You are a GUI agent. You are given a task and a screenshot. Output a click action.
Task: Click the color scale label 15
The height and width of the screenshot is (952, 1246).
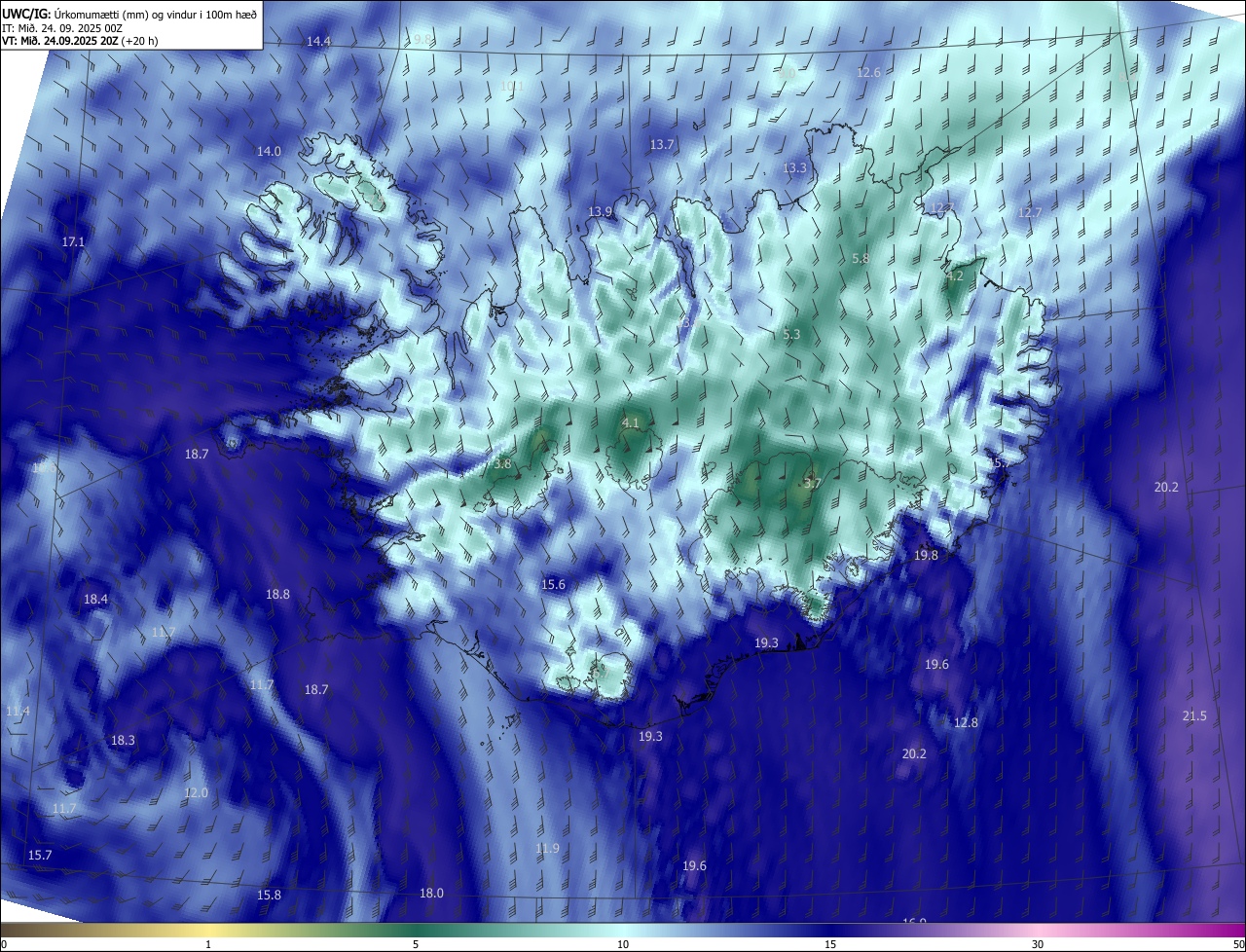coord(830,944)
